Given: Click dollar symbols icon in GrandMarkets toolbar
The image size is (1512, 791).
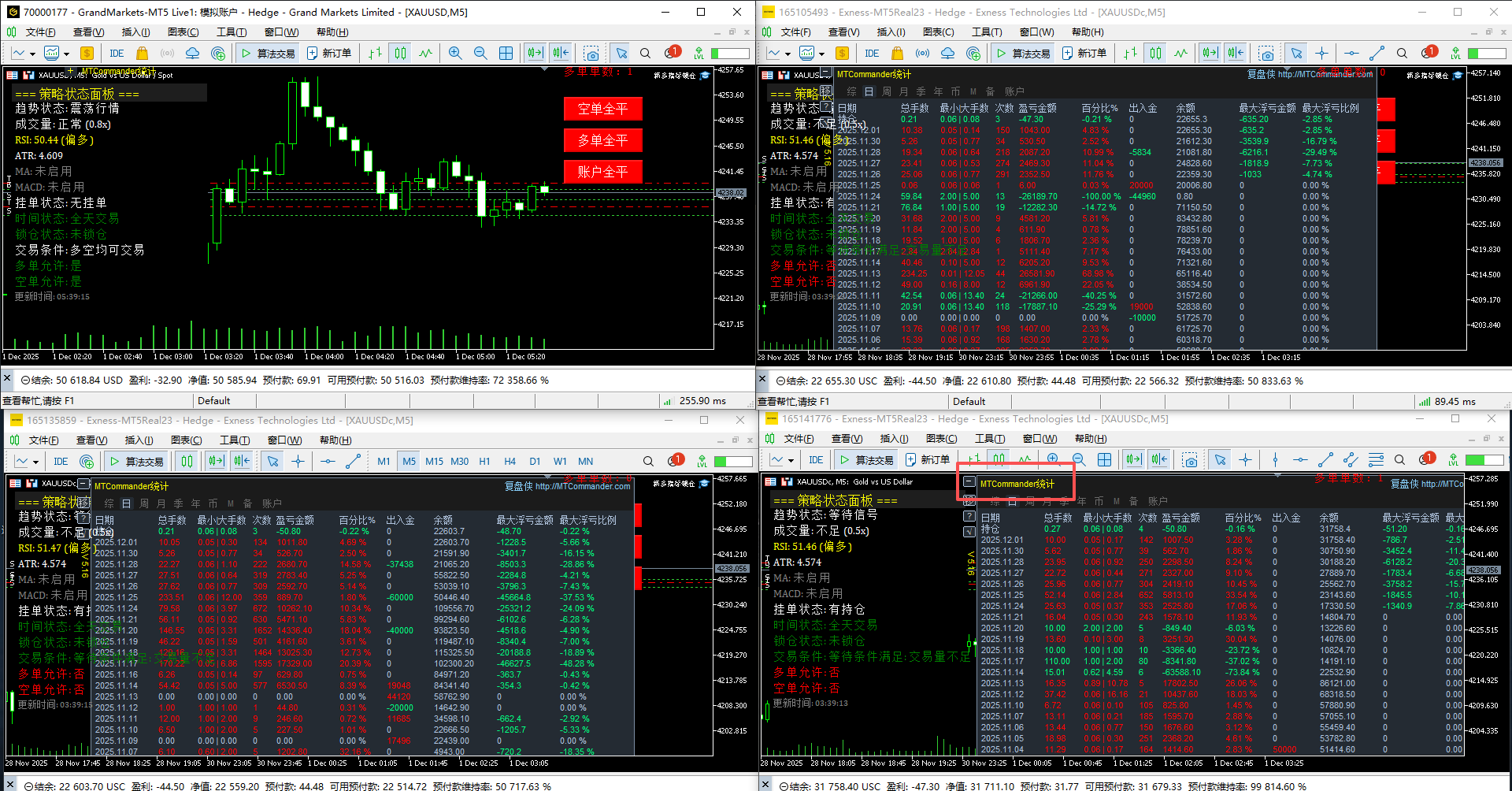Looking at the screenshot, I should click(x=87, y=53).
